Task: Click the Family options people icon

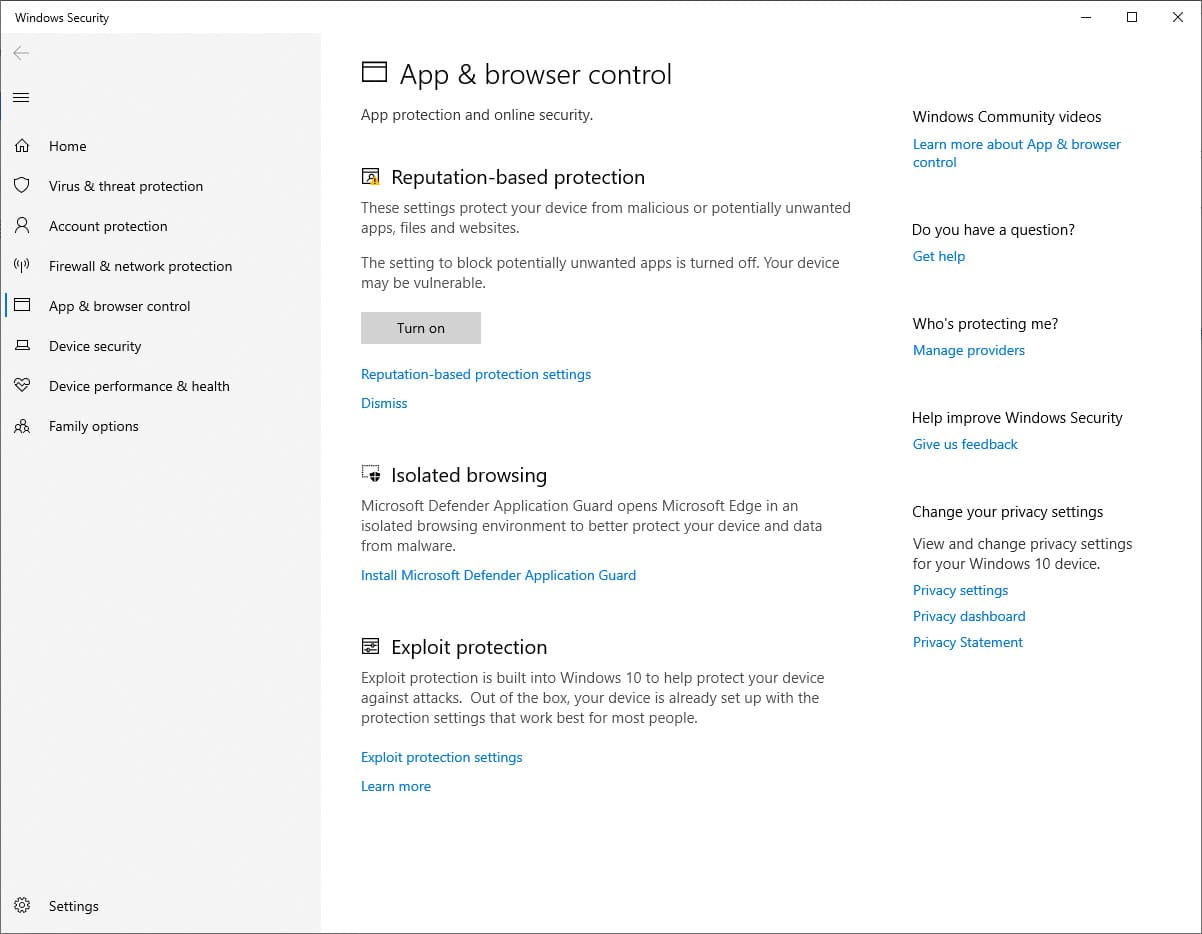Action: click(22, 426)
